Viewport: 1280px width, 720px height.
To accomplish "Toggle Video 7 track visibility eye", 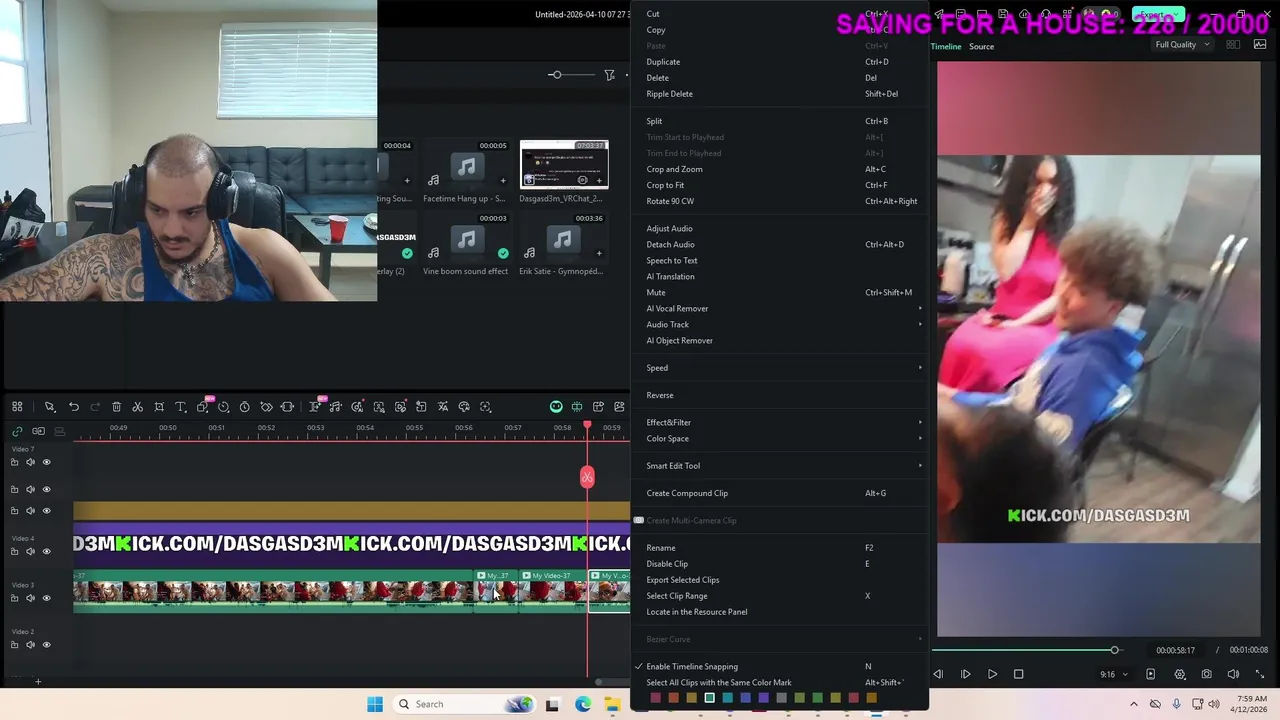I will [46, 462].
